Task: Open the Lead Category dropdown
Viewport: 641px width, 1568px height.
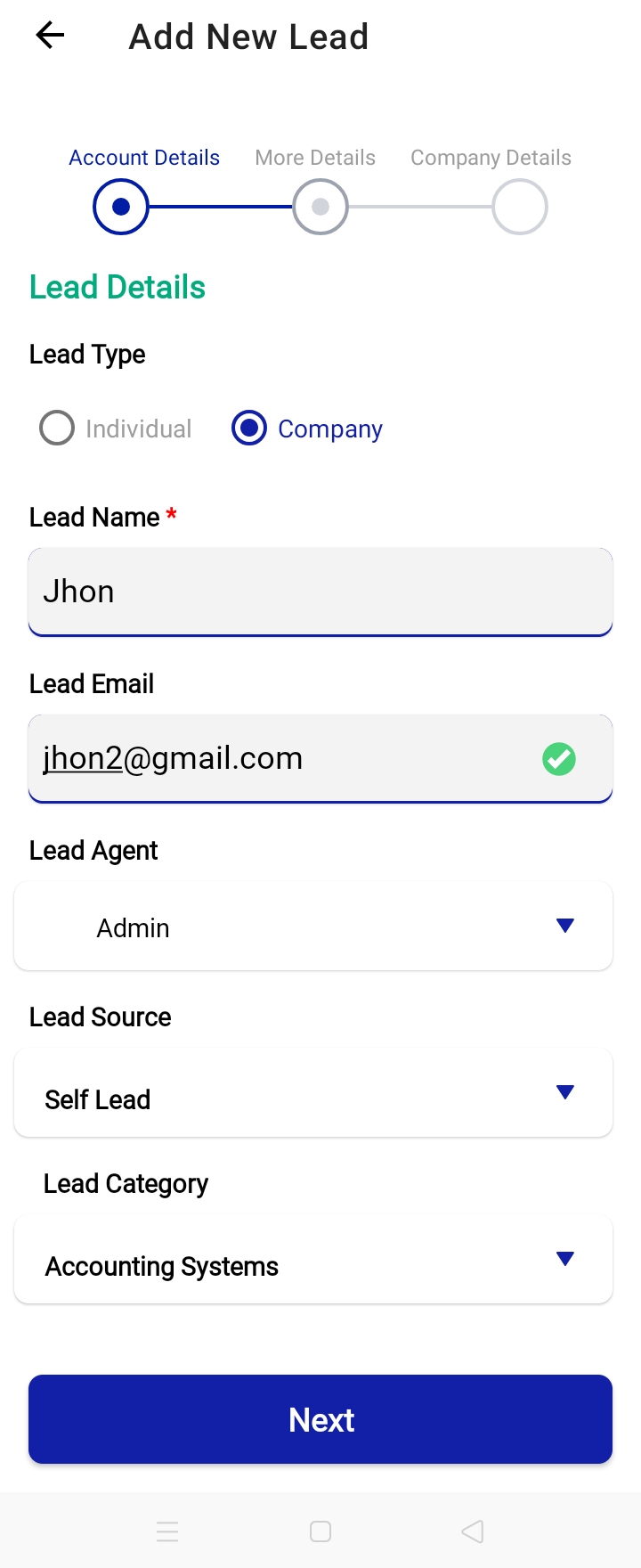Action: [x=312, y=1259]
